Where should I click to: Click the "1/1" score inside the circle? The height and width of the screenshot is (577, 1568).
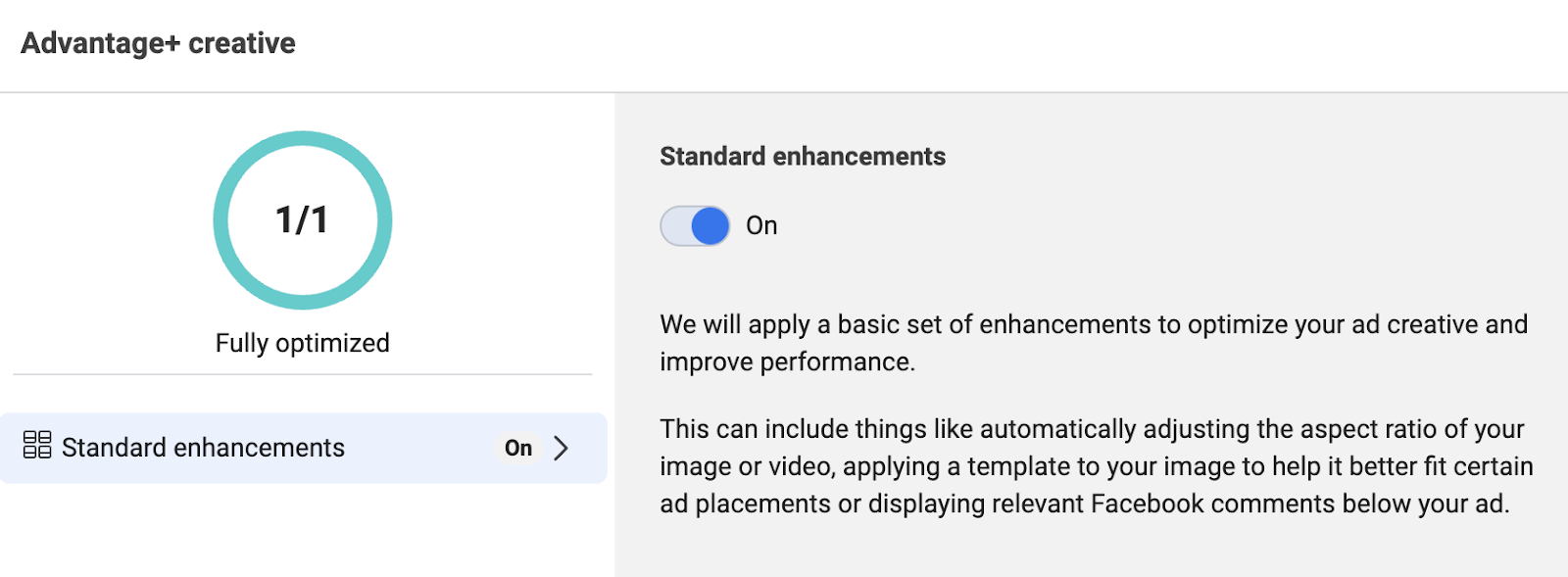302,220
